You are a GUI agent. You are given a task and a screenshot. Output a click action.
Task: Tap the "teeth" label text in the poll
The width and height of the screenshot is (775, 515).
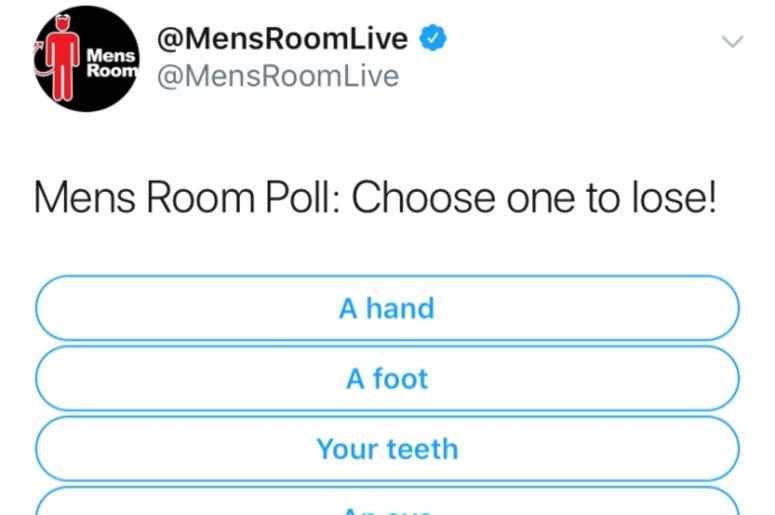tap(423, 449)
